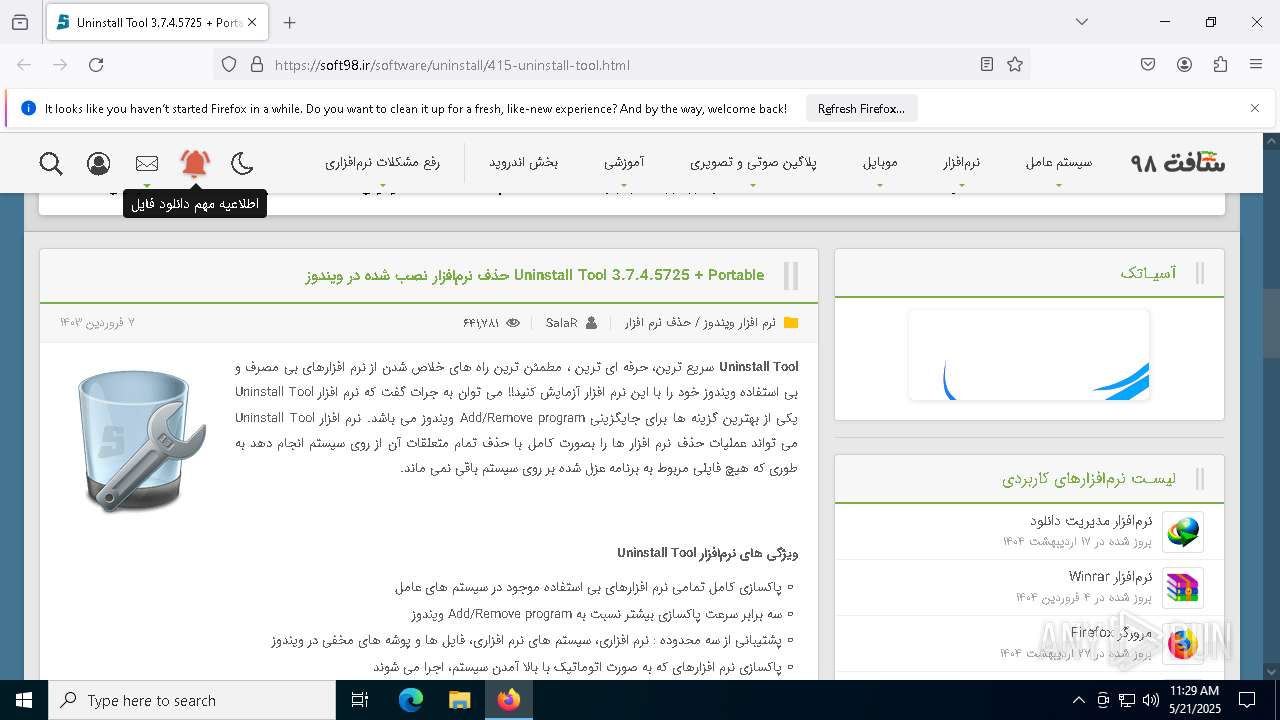Bookmark this page with the star icon
The height and width of the screenshot is (720, 1280).
tap(1015, 64)
